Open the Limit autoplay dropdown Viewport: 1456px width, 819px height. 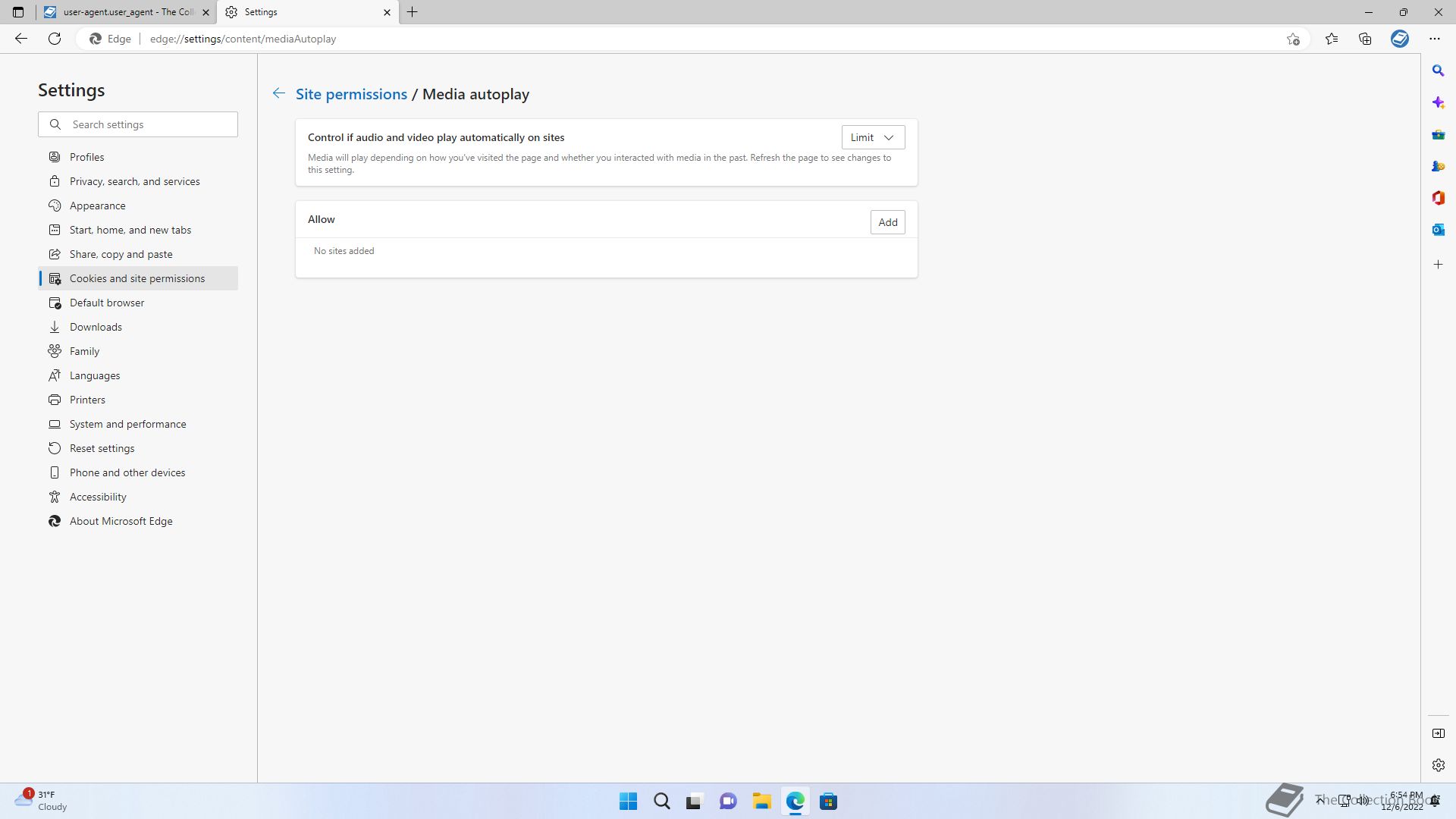[x=873, y=137]
